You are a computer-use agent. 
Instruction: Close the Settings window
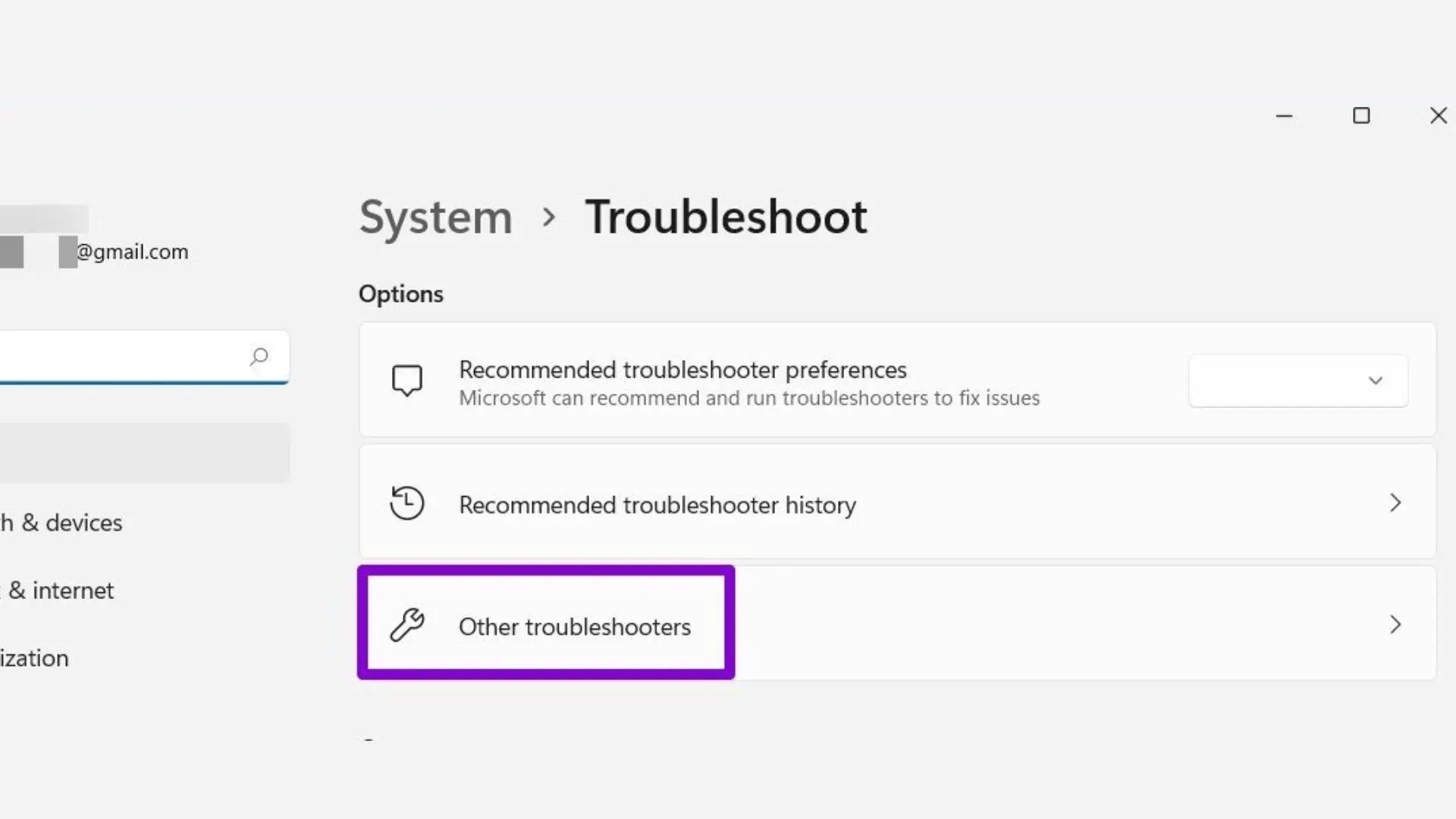(1438, 116)
